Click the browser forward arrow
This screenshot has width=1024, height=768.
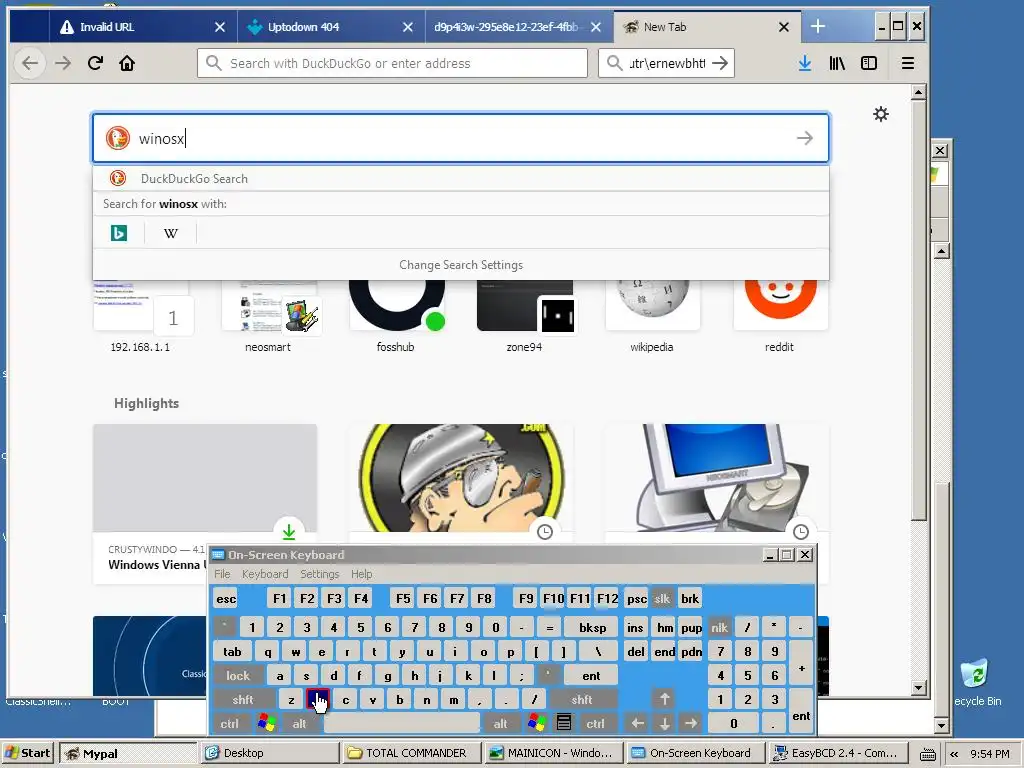click(x=63, y=63)
